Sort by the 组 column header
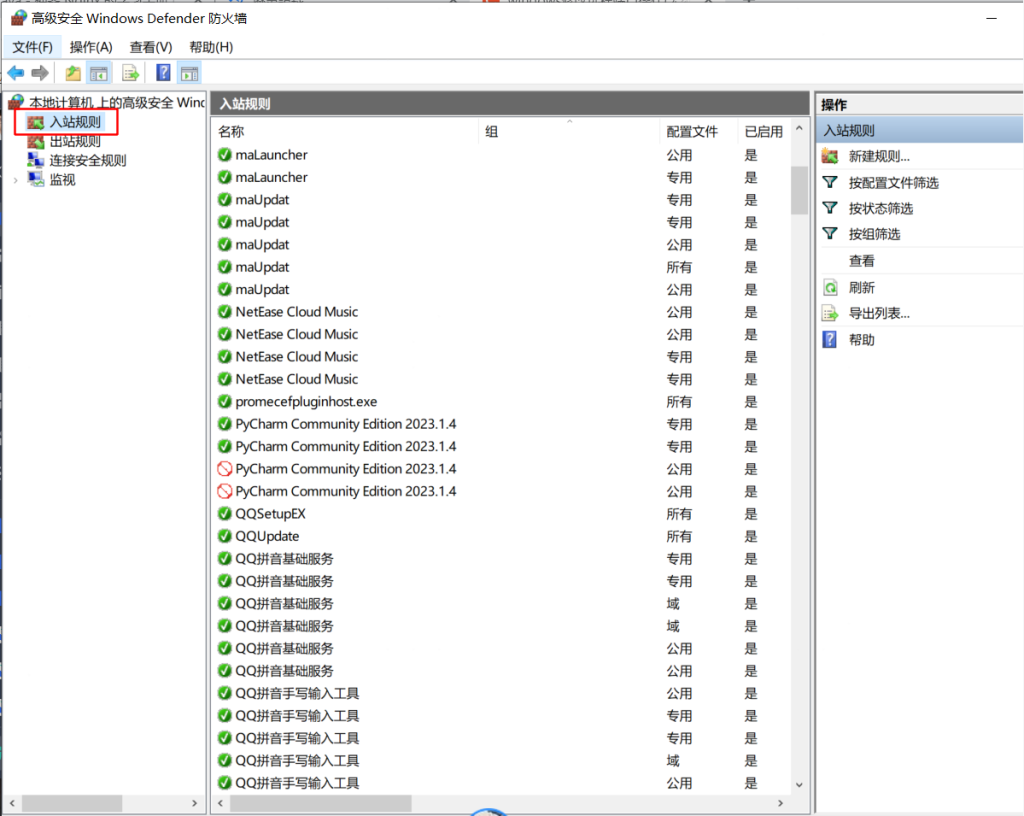1024x816 pixels. pos(569,131)
